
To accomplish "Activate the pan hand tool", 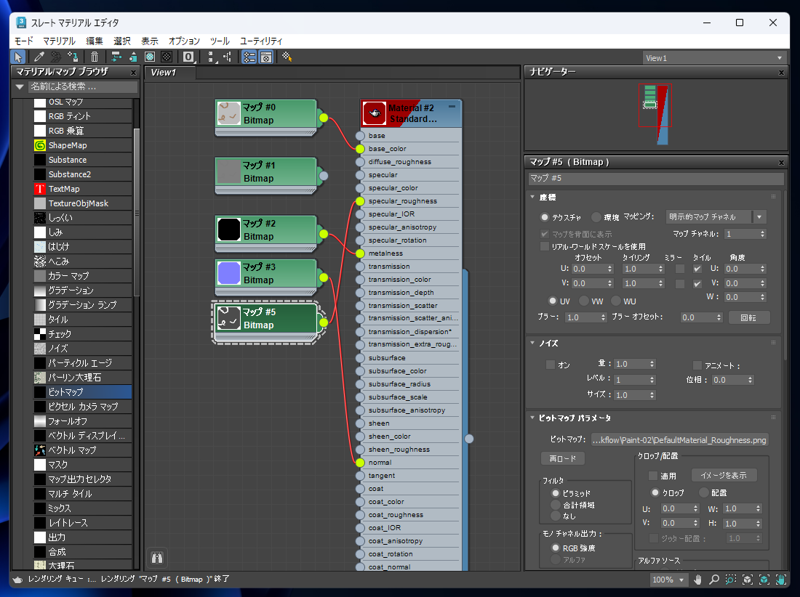I will pos(699,580).
